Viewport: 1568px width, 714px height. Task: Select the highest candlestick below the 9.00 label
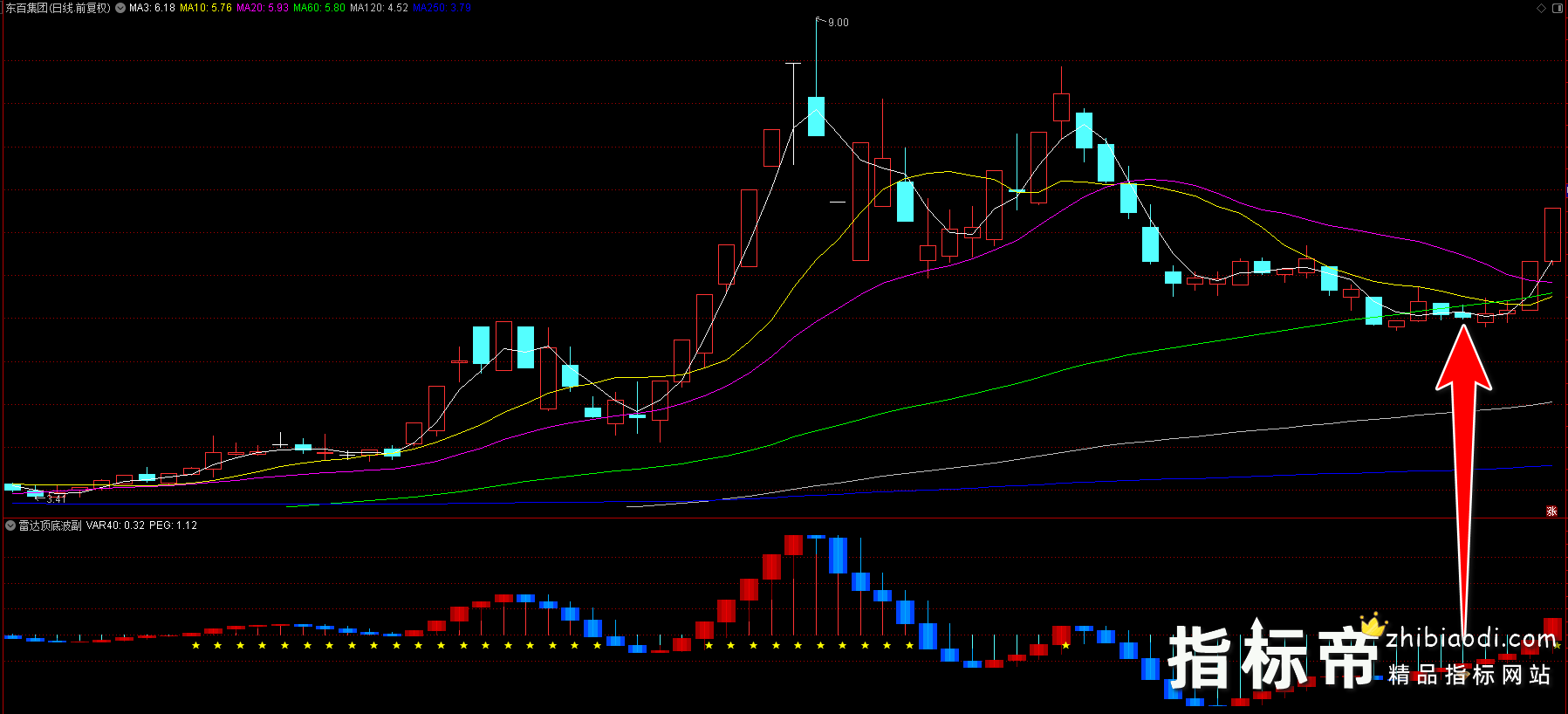pos(816,116)
